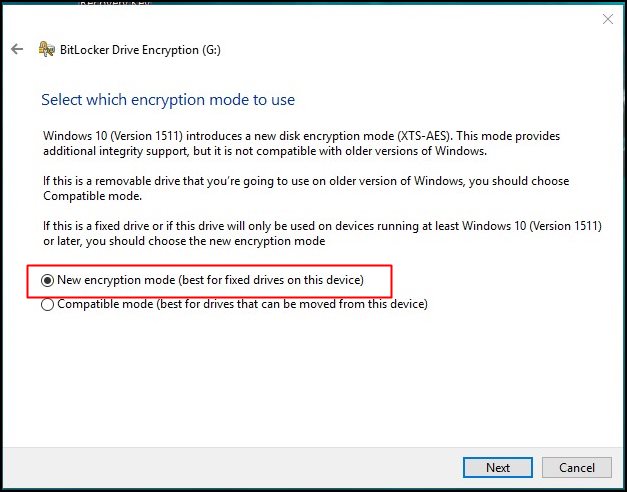
Task: Click the 'BitLocker Drive Encryption (G:)' window title
Action: click(x=140, y=50)
